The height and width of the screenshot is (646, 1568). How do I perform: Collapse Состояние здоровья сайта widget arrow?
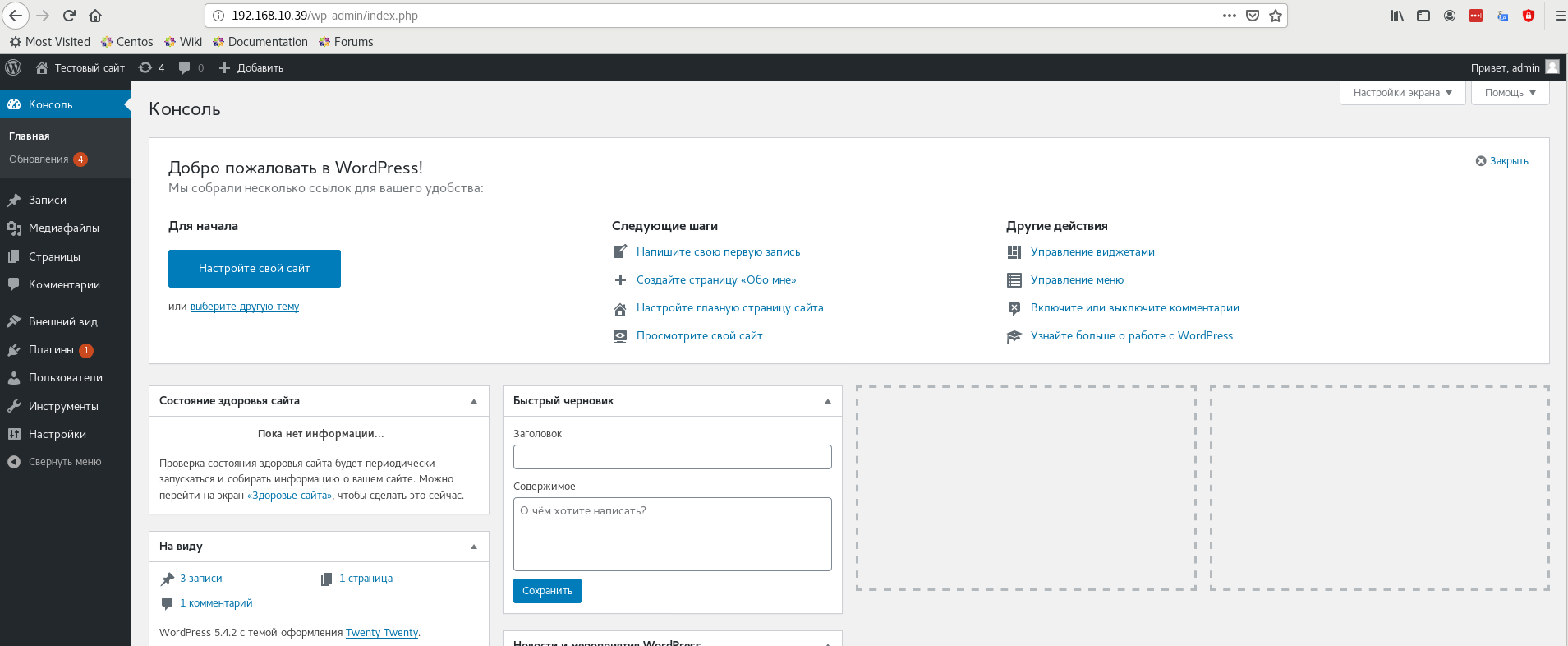click(474, 401)
